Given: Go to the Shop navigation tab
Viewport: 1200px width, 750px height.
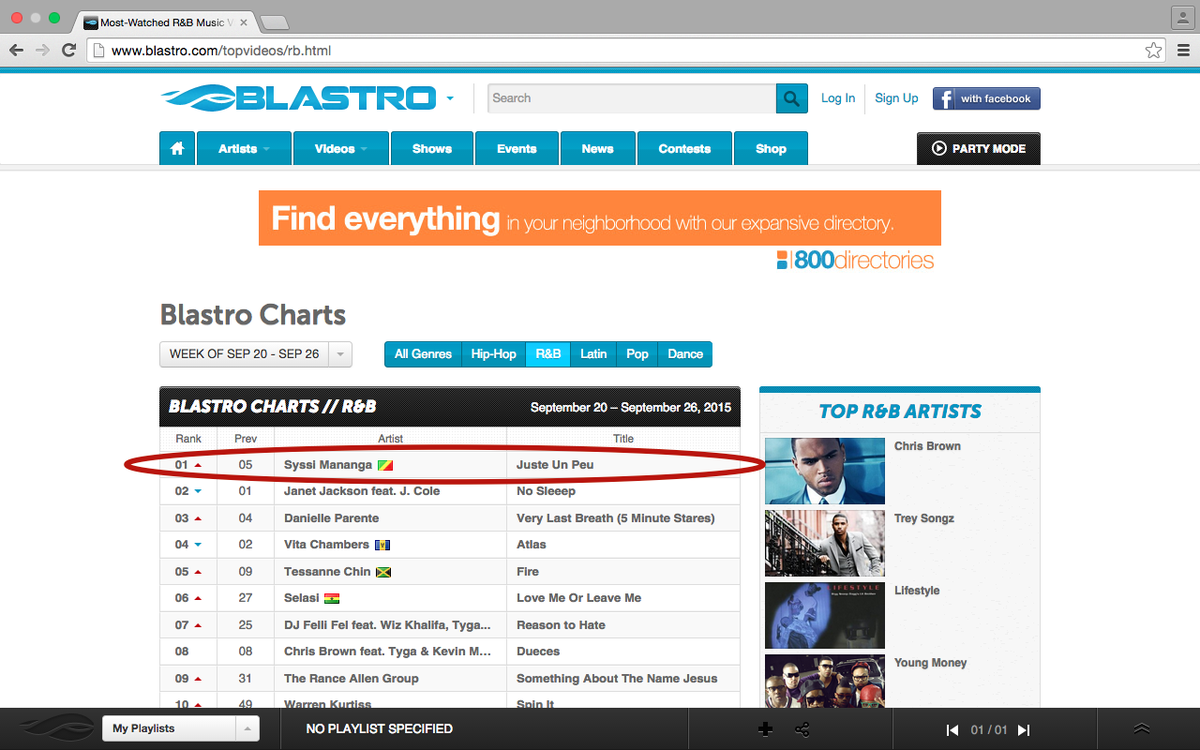Looking at the screenshot, I should (x=771, y=148).
